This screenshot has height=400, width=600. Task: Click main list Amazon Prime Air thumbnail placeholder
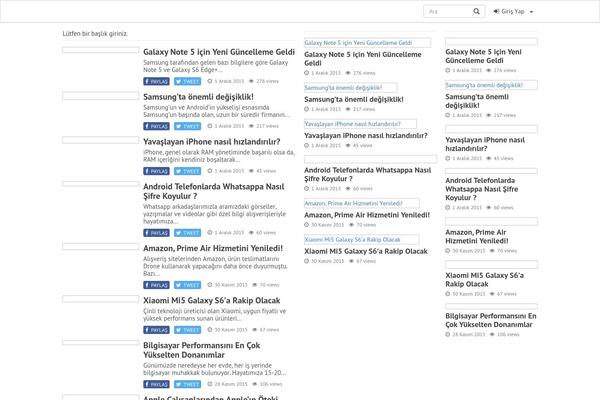click(101, 247)
